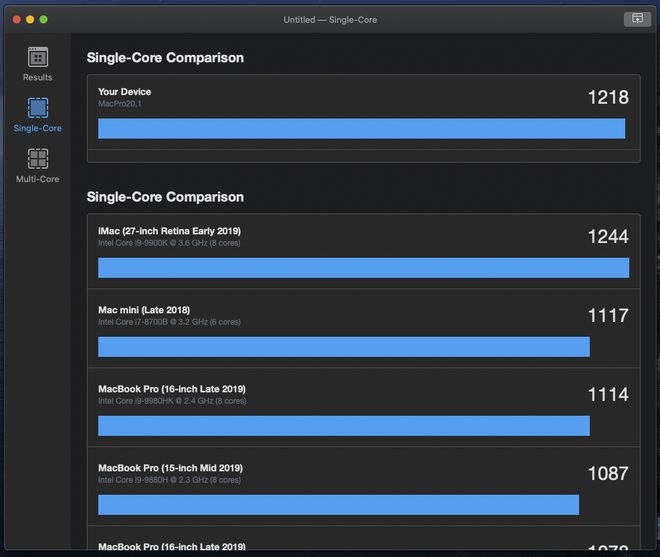
Task: Click the Multi-Core label in sidebar
Action: pyautogui.click(x=38, y=180)
